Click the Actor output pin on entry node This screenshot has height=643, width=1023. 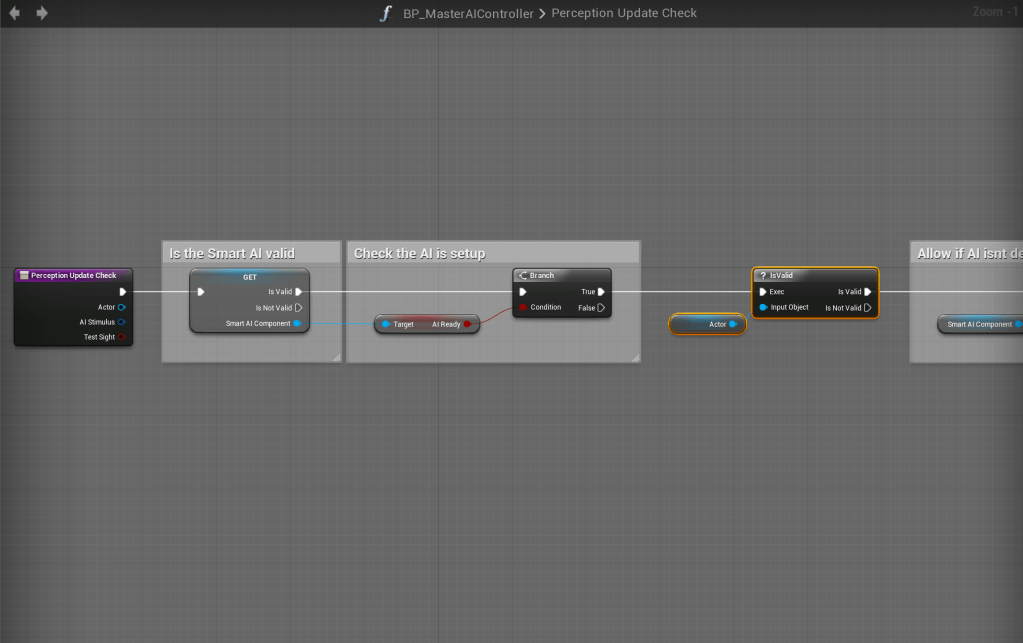(121, 307)
